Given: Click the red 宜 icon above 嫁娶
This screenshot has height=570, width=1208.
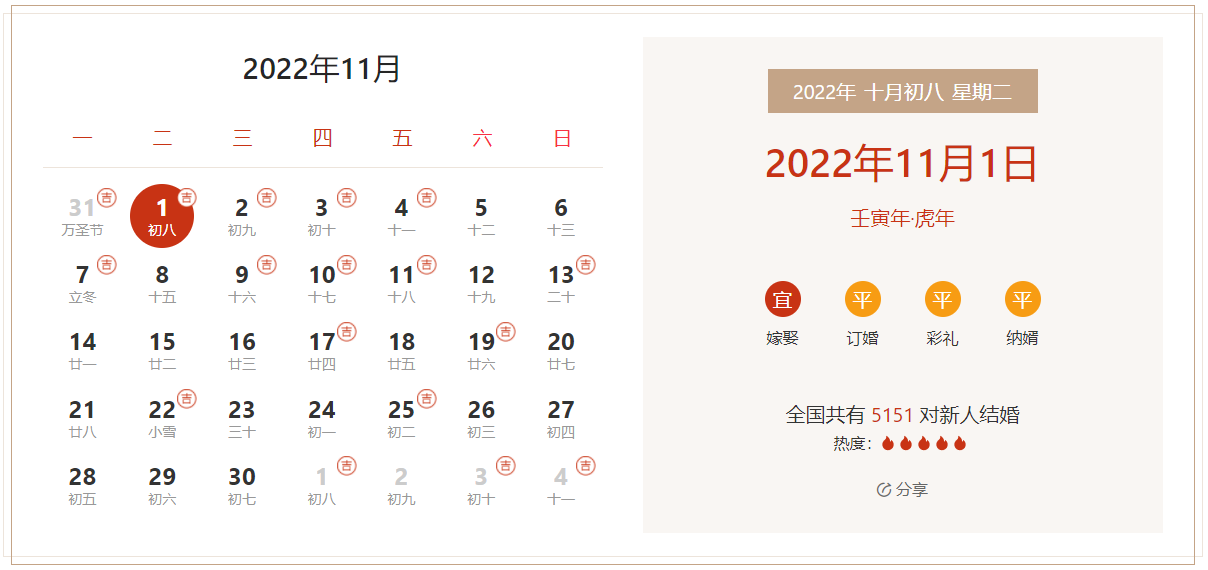Looking at the screenshot, I should point(783,299).
